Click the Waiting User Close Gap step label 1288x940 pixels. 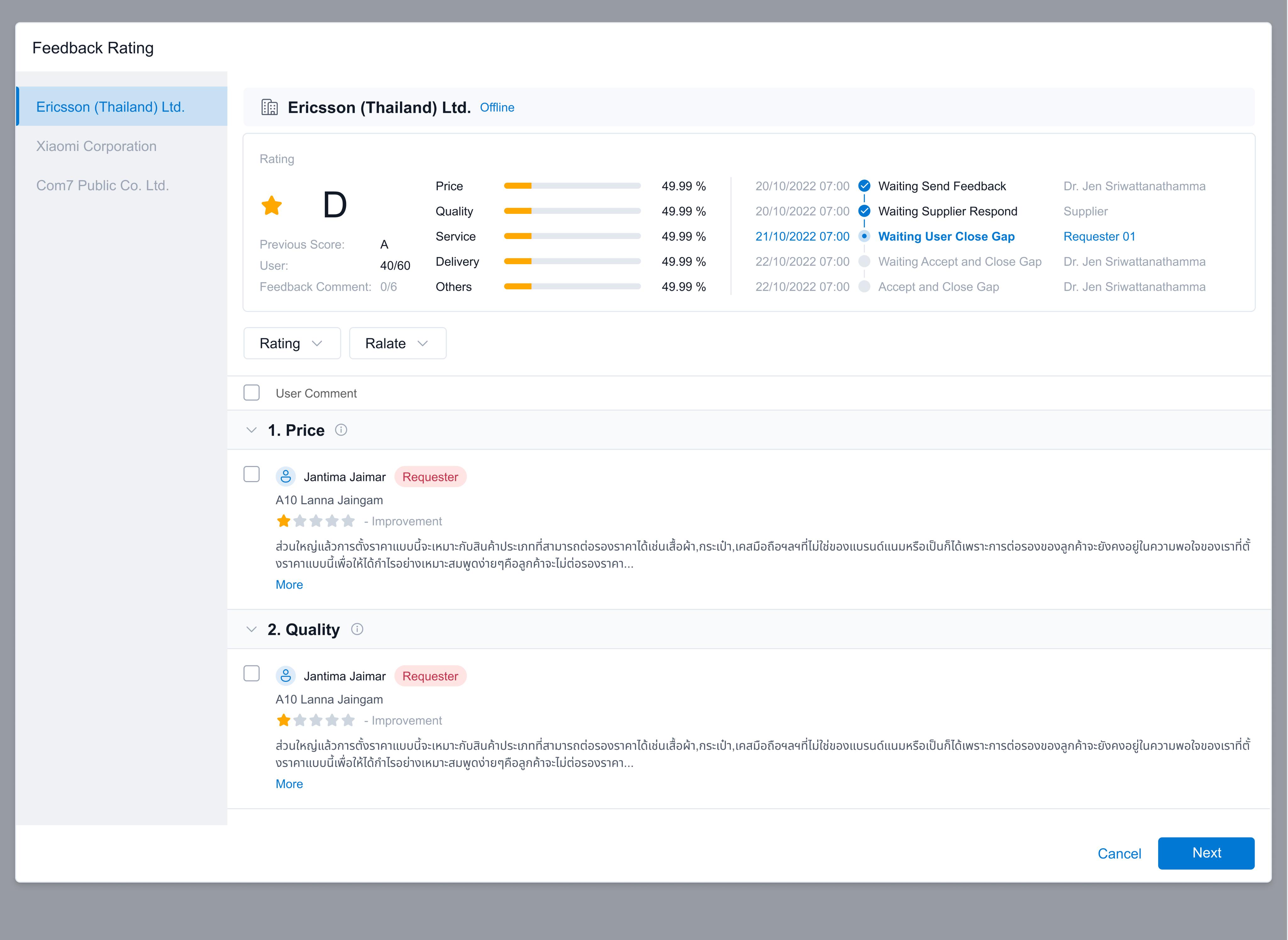[x=946, y=236]
